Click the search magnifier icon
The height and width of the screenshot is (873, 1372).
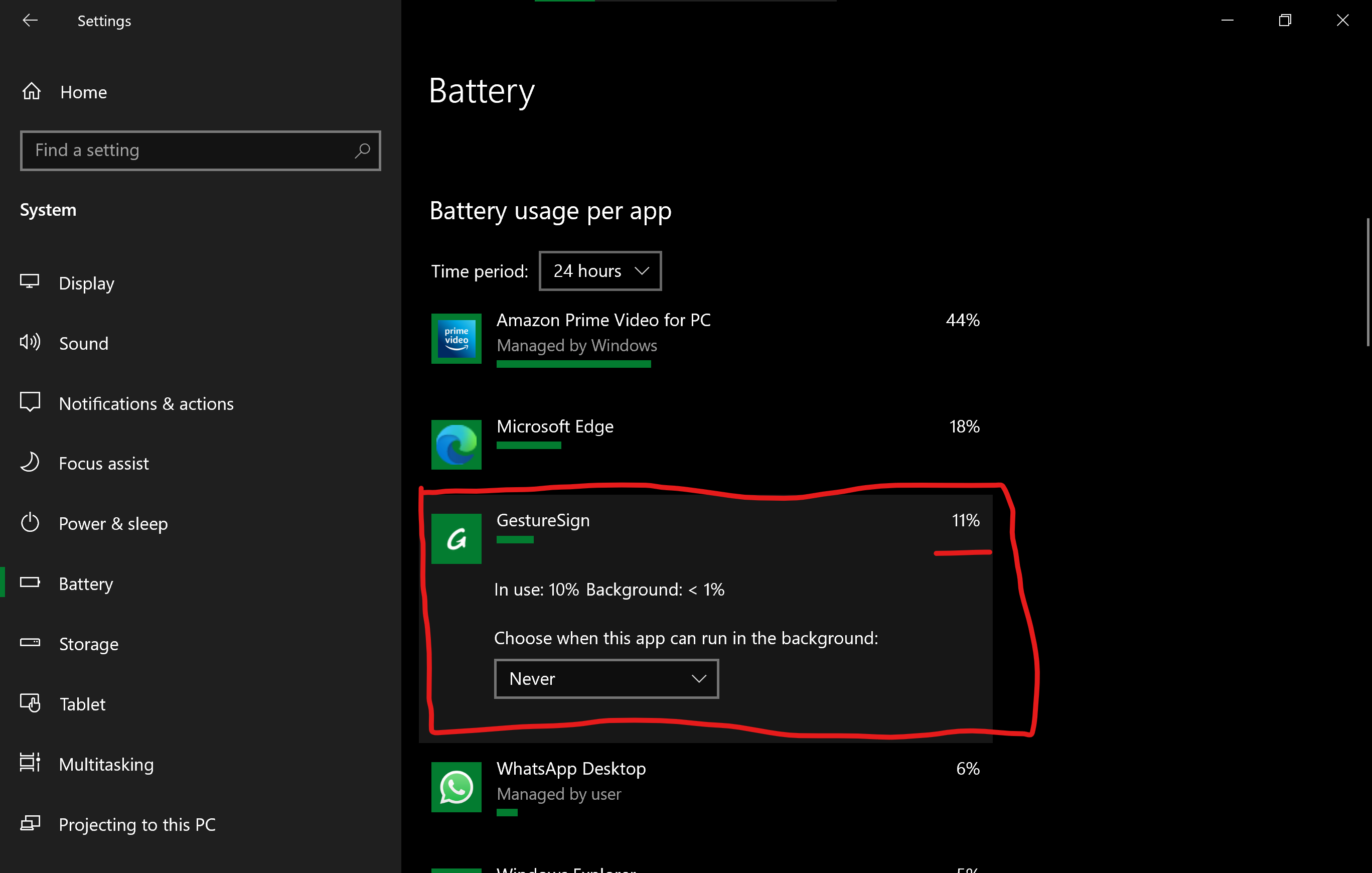coord(362,151)
